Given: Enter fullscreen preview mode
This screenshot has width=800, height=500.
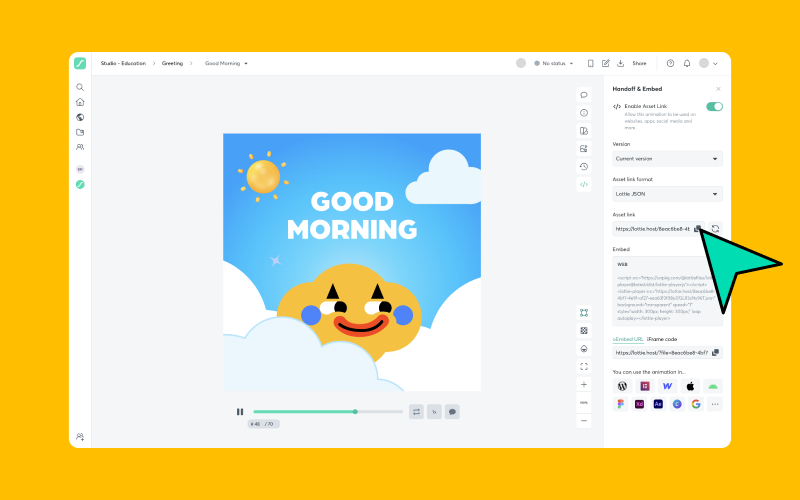Looking at the screenshot, I should (584, 366).
